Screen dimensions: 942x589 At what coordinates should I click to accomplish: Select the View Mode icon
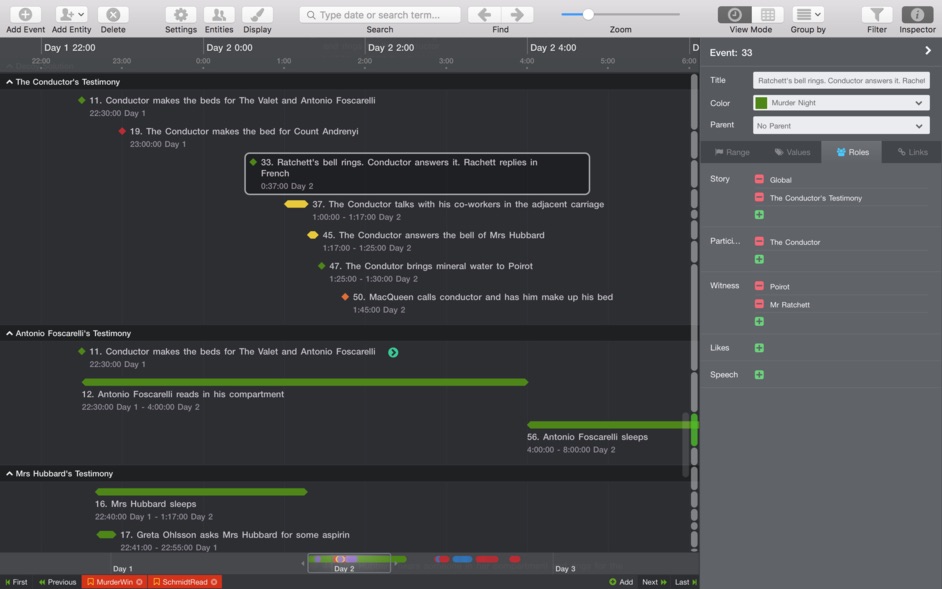point(734,15)
